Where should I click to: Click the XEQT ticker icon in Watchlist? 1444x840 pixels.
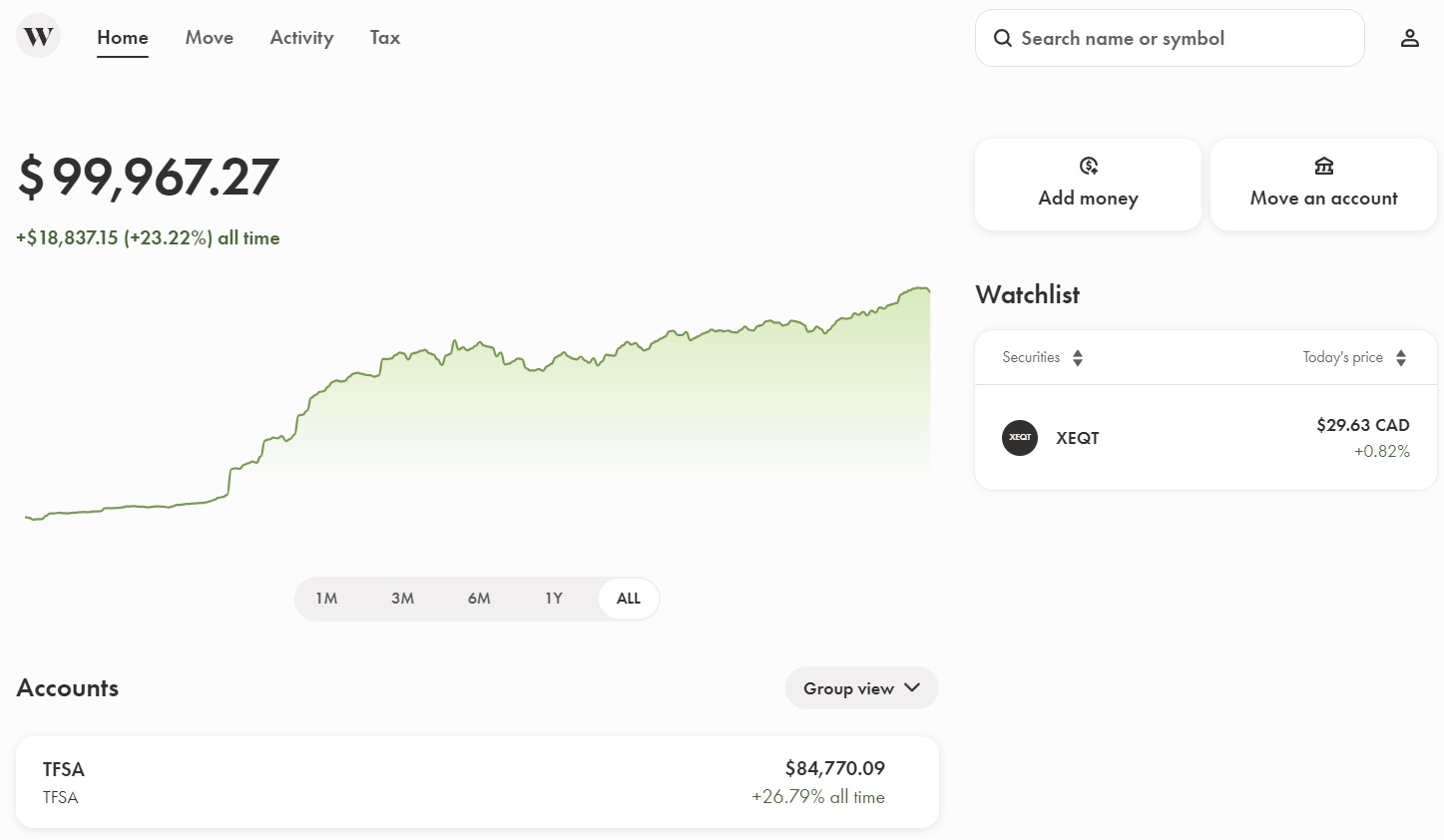point(1019,437)
